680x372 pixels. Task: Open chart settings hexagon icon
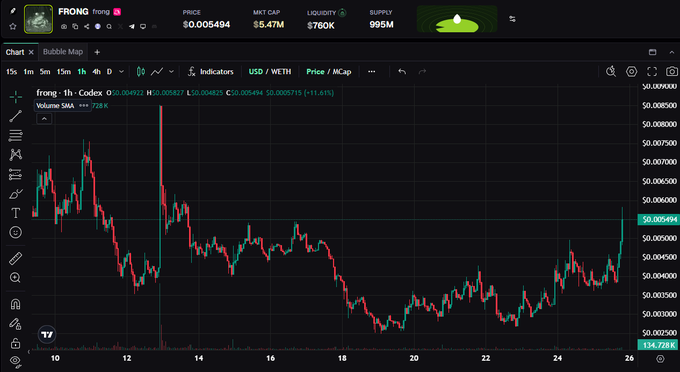[x=631, y=72]
